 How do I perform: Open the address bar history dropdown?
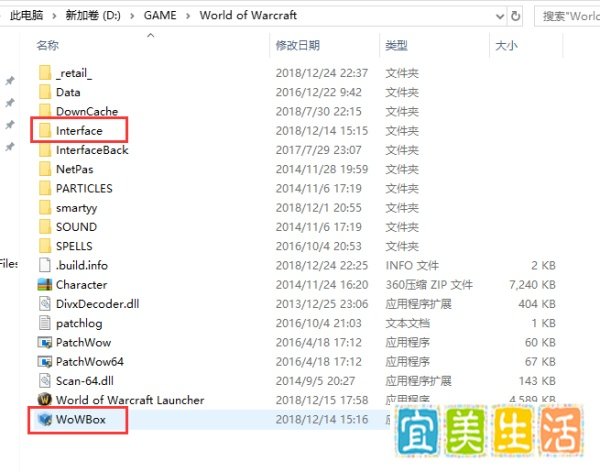pyautogui.click(x=499, y=16)
